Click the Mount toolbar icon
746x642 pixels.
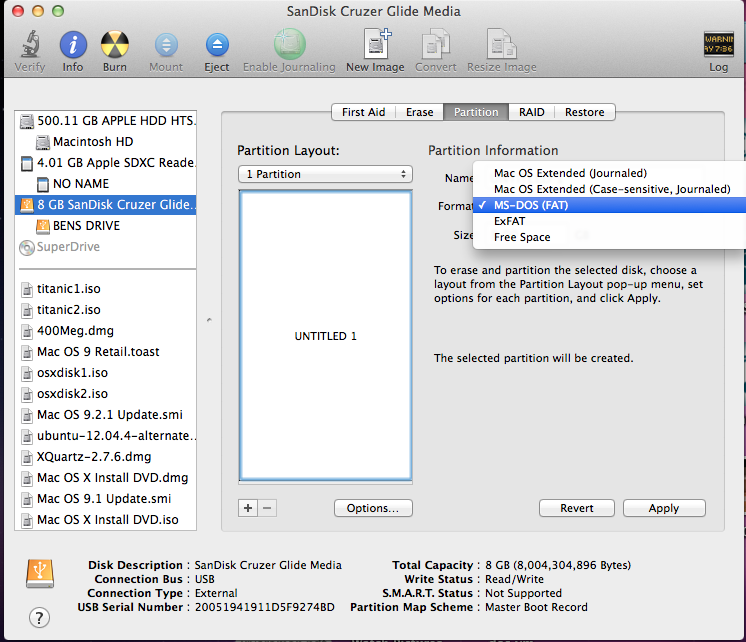coord(166,46)
